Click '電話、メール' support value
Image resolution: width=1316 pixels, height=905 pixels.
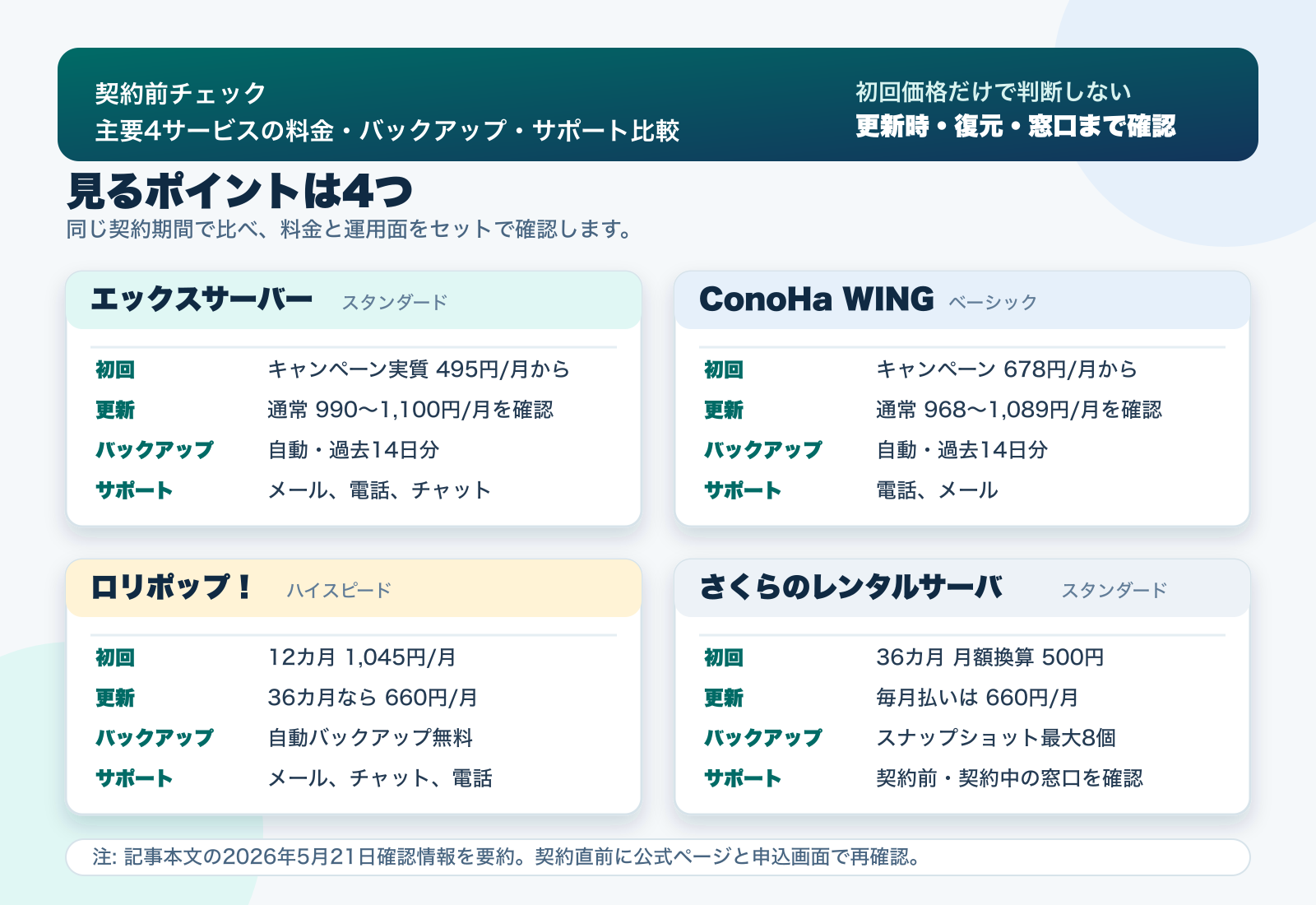[x=937, y=490]
